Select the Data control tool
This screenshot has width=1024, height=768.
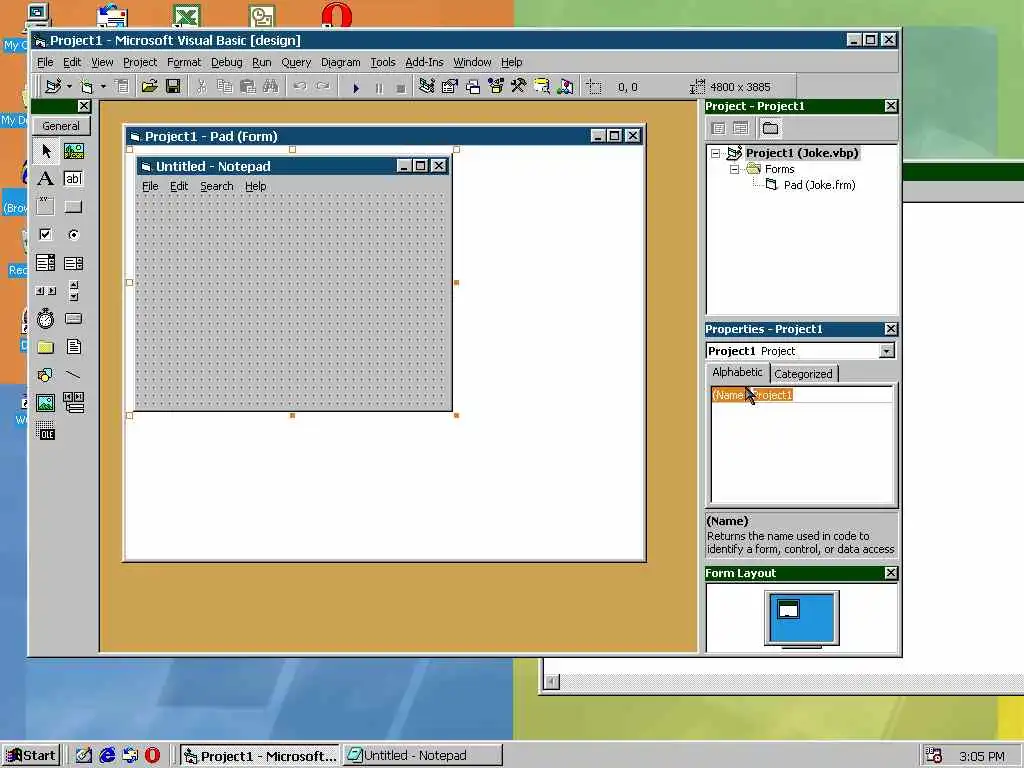point(74,403)
